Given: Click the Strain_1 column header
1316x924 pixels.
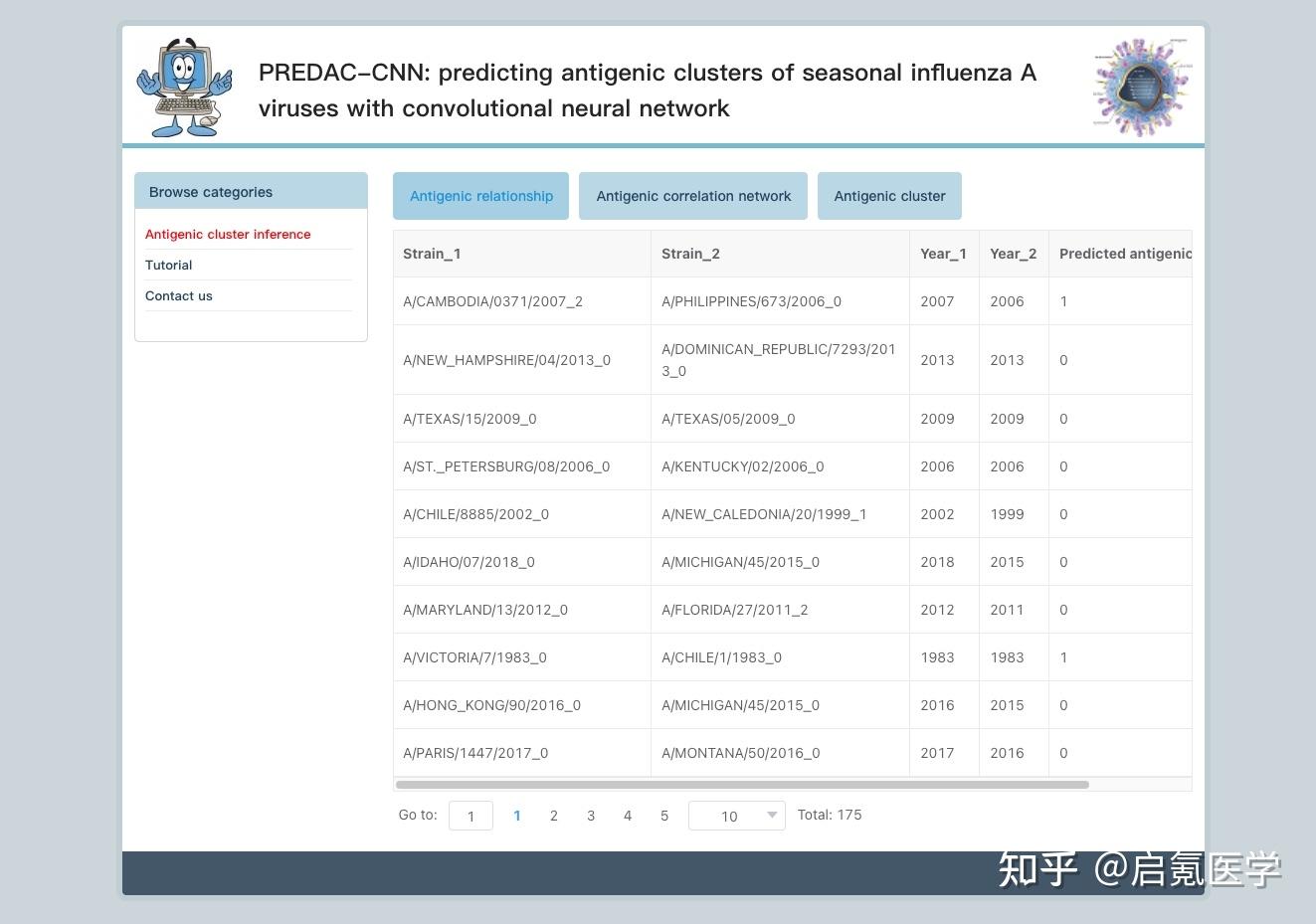Looking at the screenshot, I should coord(432,254).
